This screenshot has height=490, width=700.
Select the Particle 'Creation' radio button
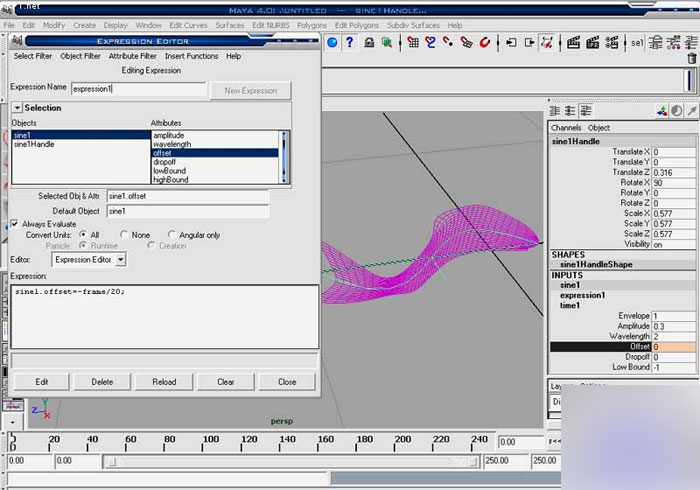coord(151,245)
